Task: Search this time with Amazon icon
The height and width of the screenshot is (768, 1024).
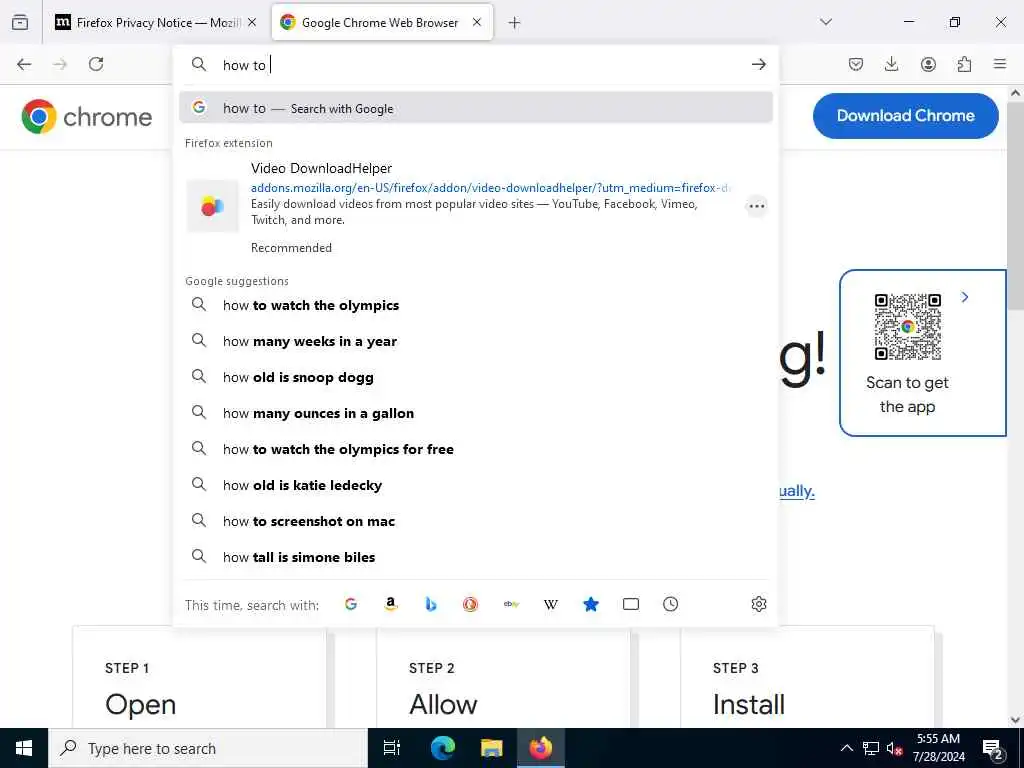Action: click(x=391, y=604)
